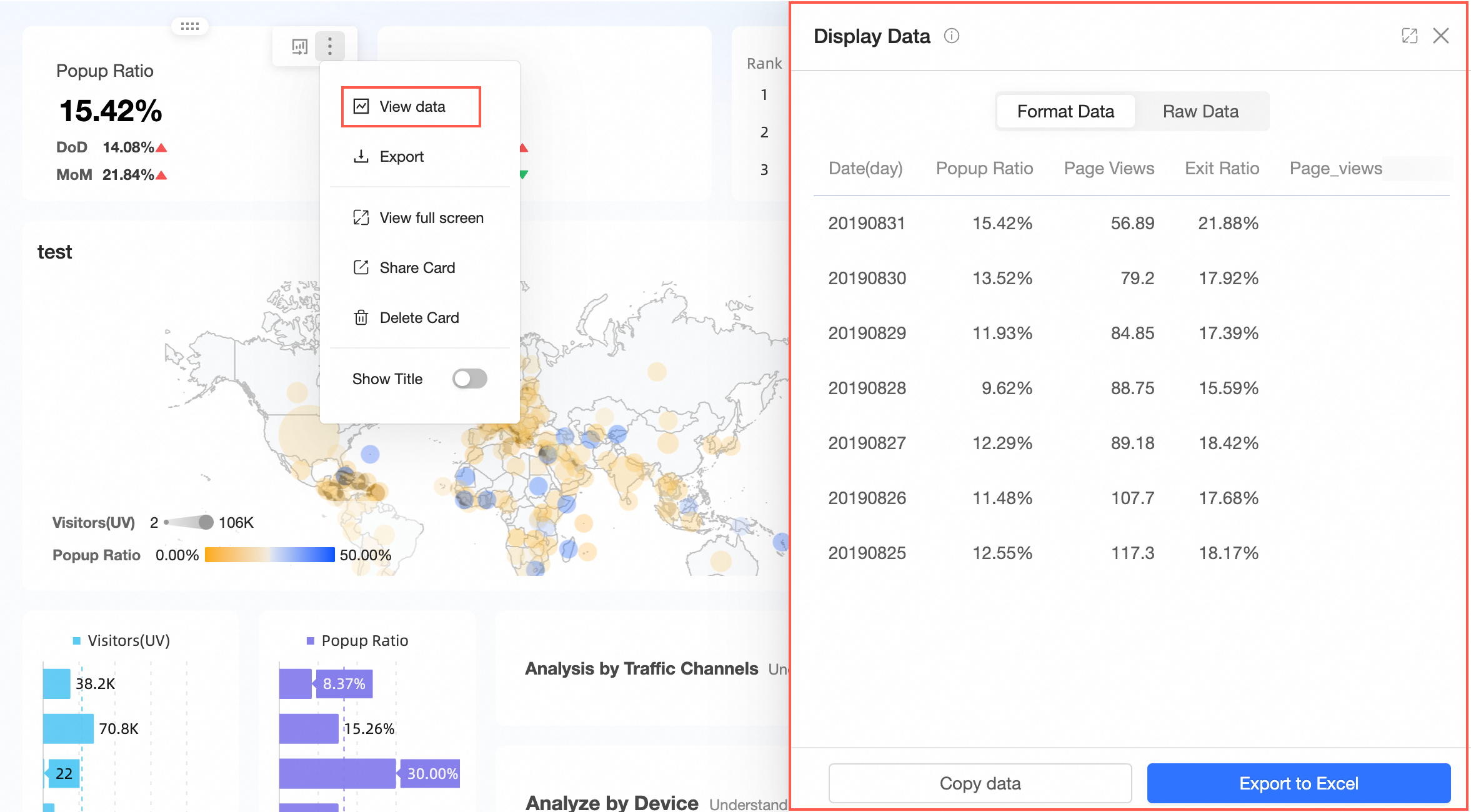1471x812 pixels.
Task: Open the three-dot more options menu
Action: pyautogui.click(x=330, y=46)
